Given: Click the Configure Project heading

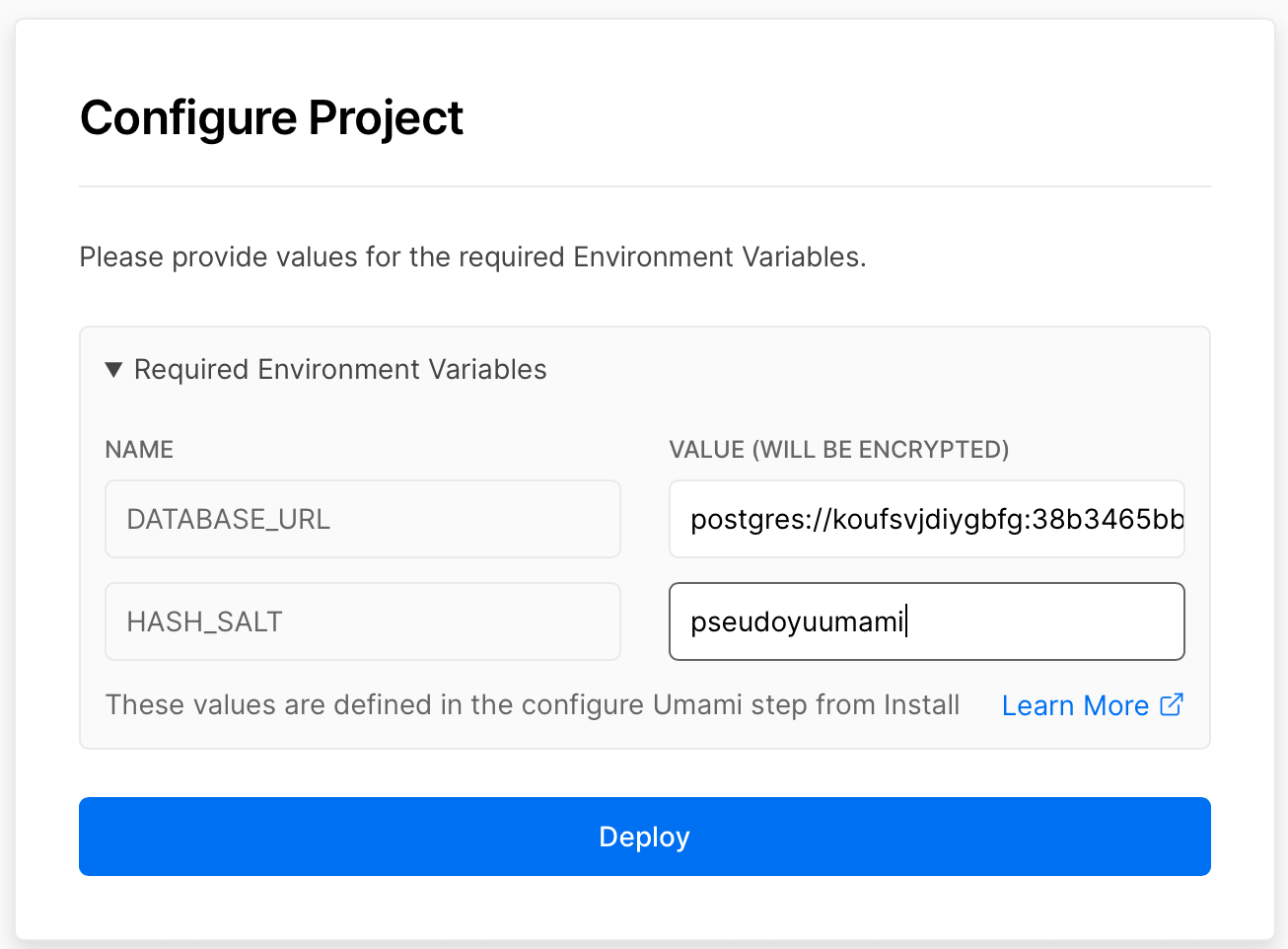Looking at the screenshot, I should pos(271,118).
